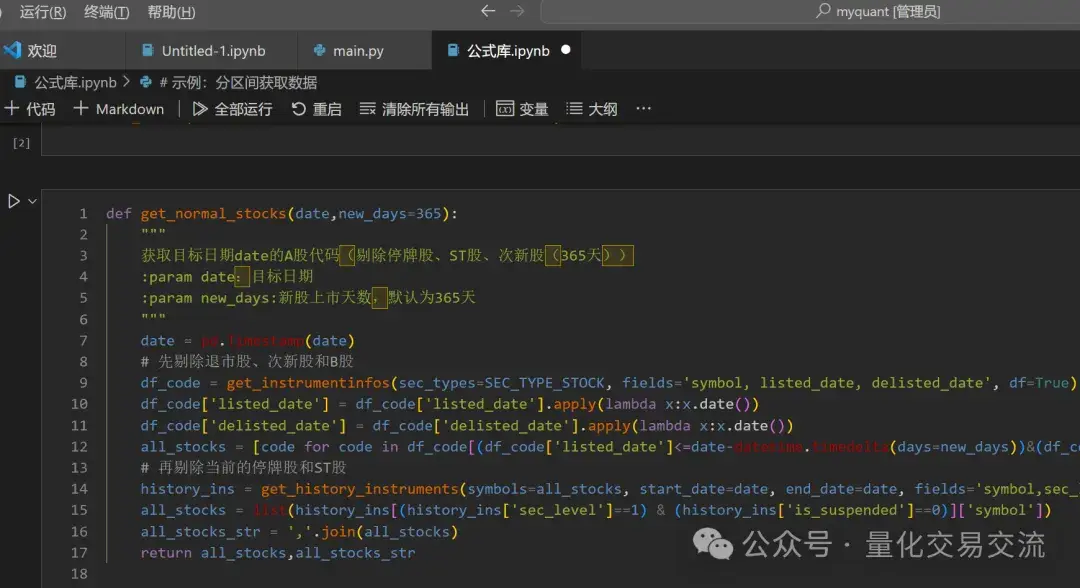This screenshot has height=588, width=1080.
Task: Click the unsaved dot on 公式库.ipynb tab
Action: tap(565, 50)
